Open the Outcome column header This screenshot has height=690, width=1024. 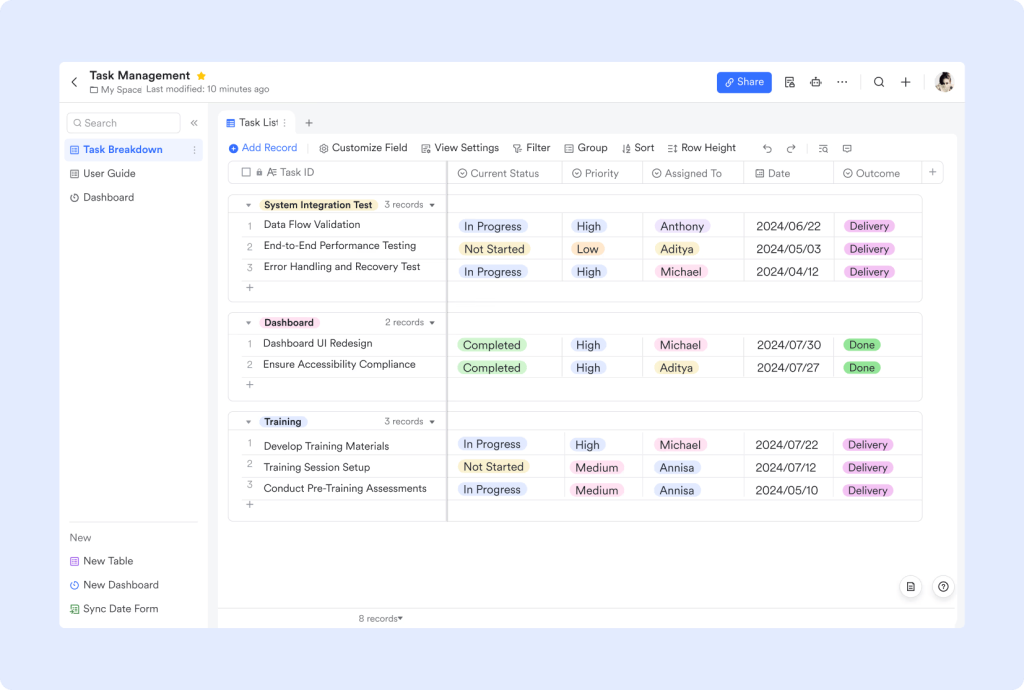878,173
